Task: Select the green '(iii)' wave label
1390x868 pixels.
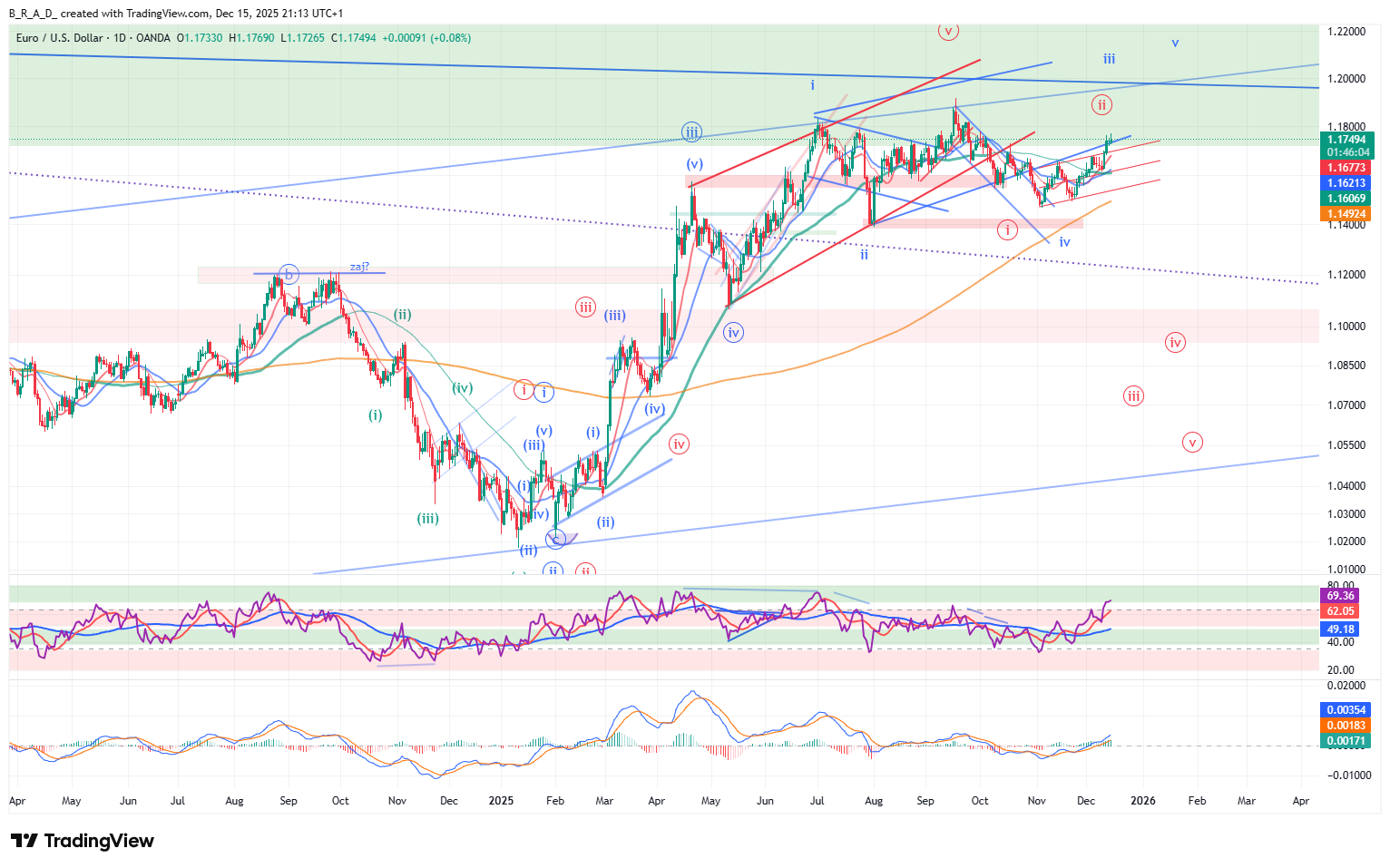Action: (427, 519)
